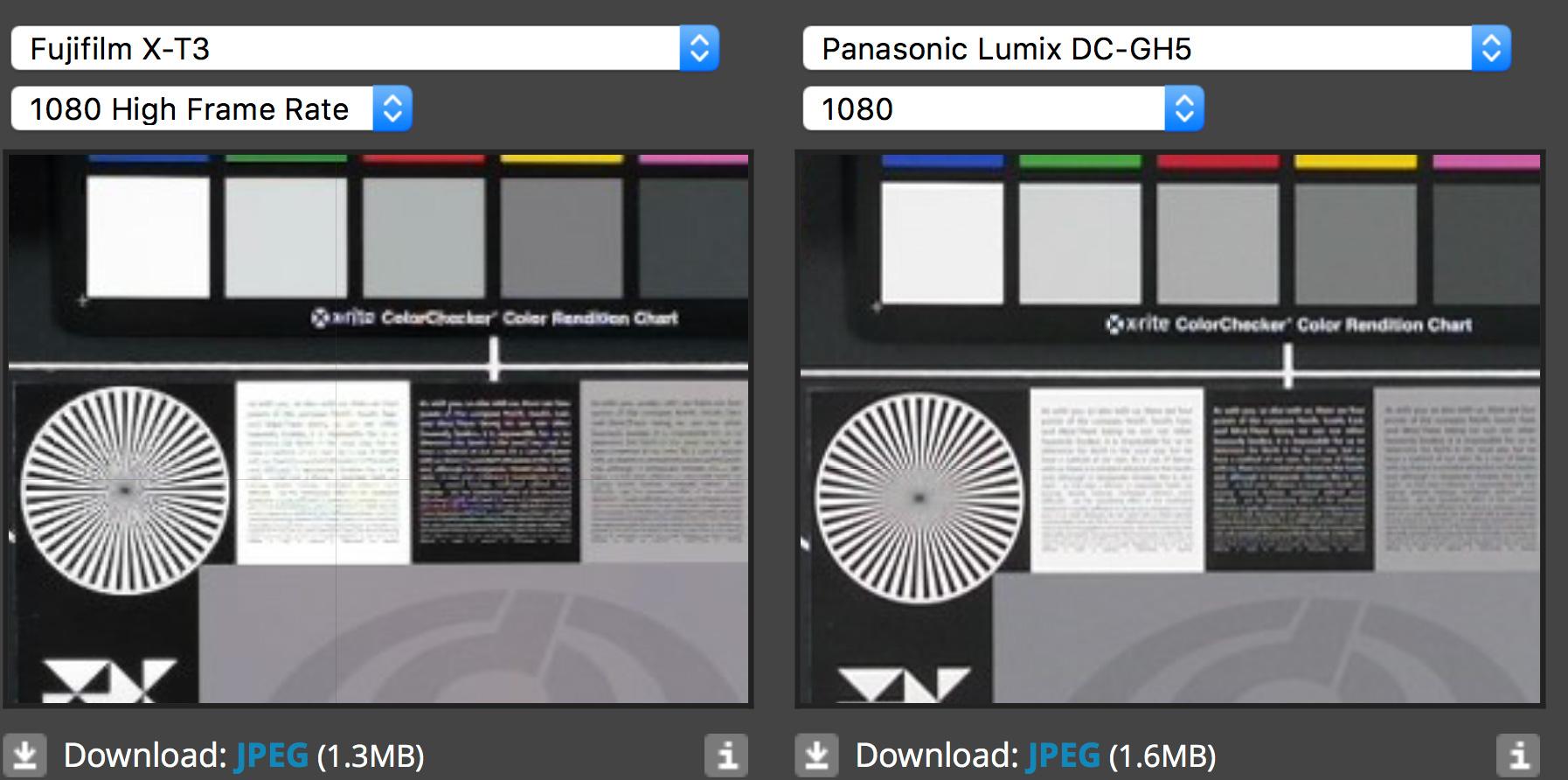The image size is (1568, 780).
Task: Open the Fujifilm X-T3 camera dropdown
Action: click(x=364, y=48)
